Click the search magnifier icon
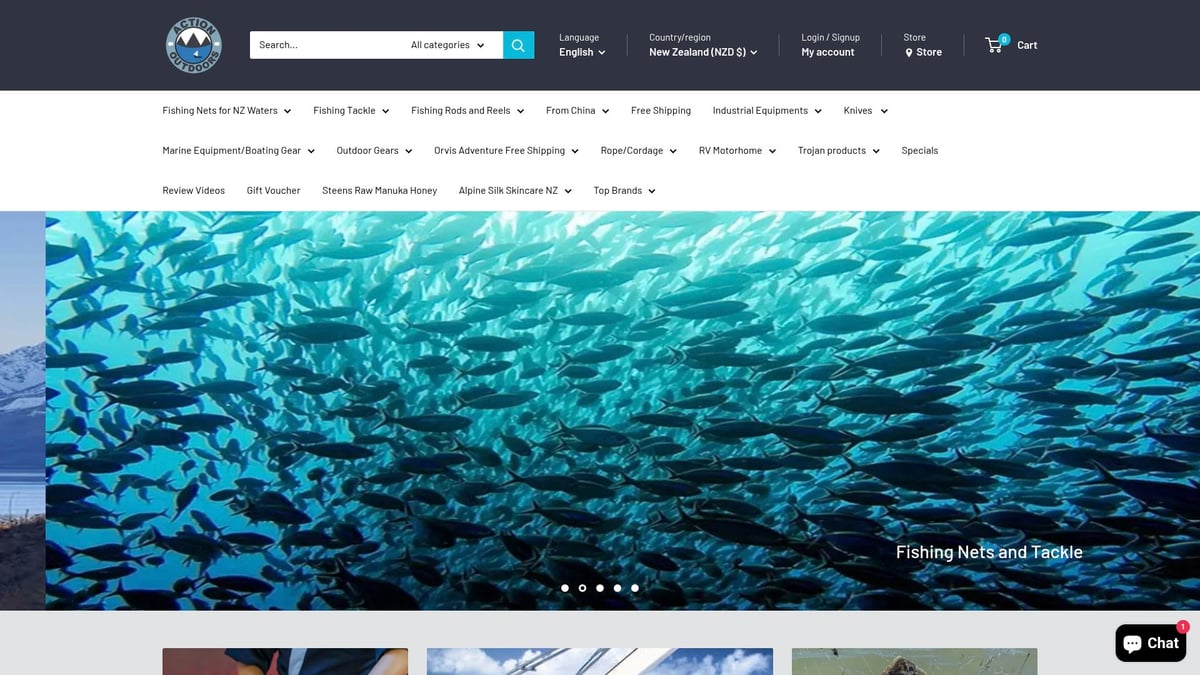The height and width of the screenshot is (675, 1200). tap(518, 44)
